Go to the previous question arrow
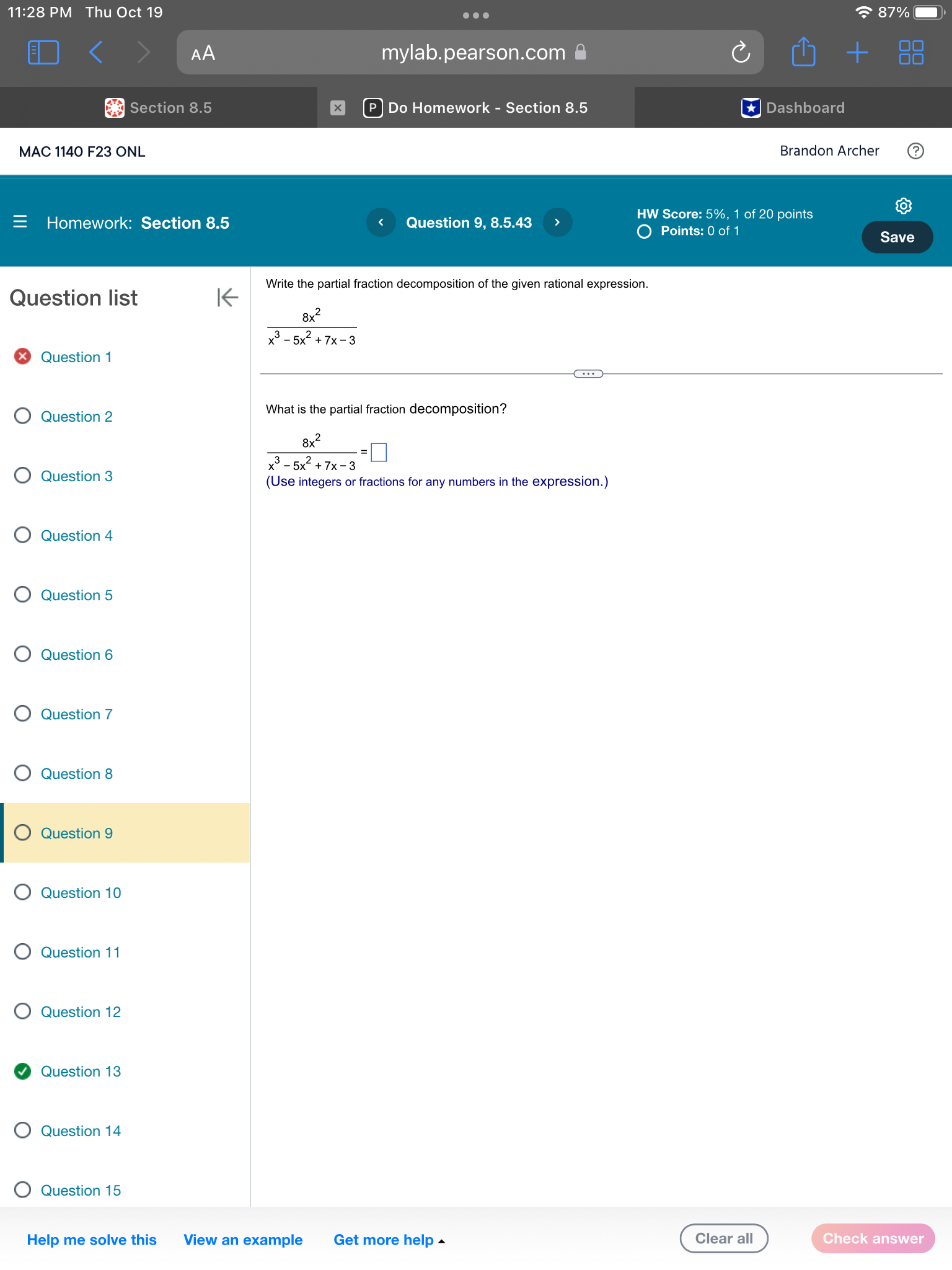Image resolution: width=952 pixels, height=1270 pixels. coord(381,222)
